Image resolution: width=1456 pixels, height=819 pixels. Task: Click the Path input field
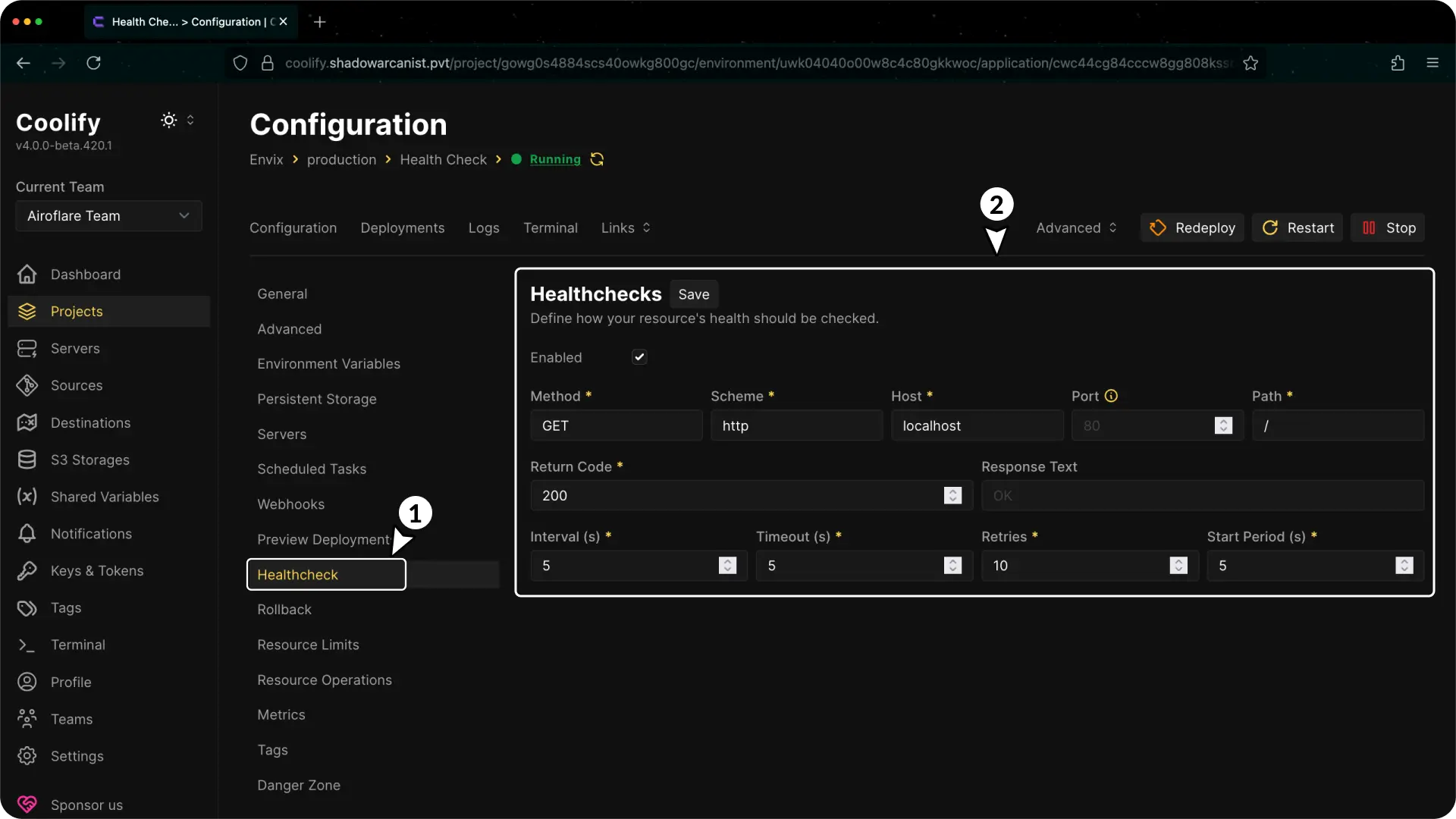click(1338, 426)
